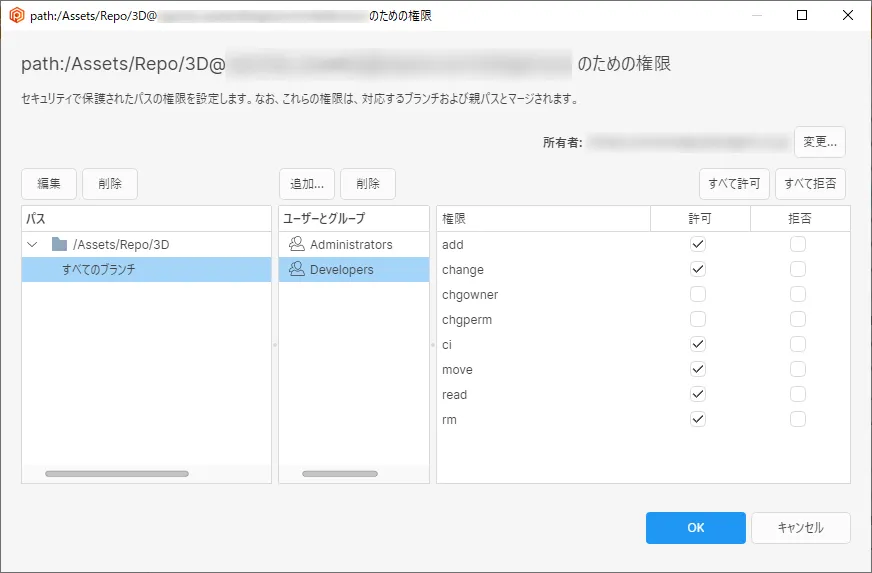This screenshot has height=573, width=872.
Task: Check the allow checkbox for chgperm
Action: coord(697,319)
